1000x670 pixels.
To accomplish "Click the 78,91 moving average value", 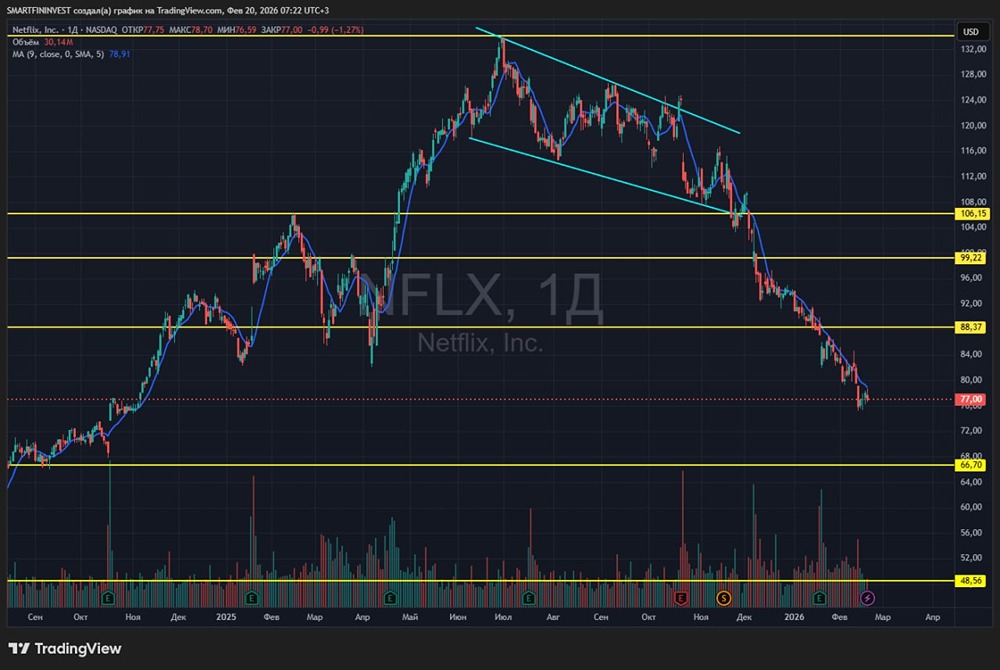I will tap(119, 54).
